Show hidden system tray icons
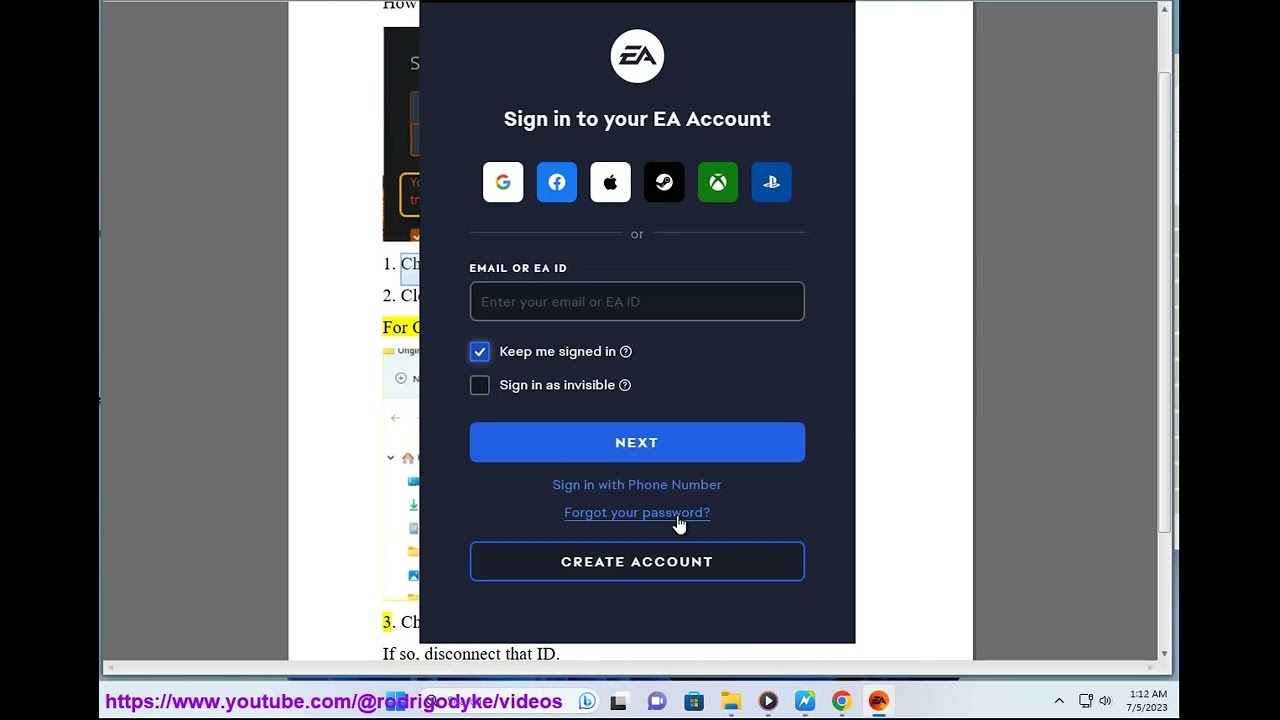1280x720 pixels. [x=1059, y=701]
